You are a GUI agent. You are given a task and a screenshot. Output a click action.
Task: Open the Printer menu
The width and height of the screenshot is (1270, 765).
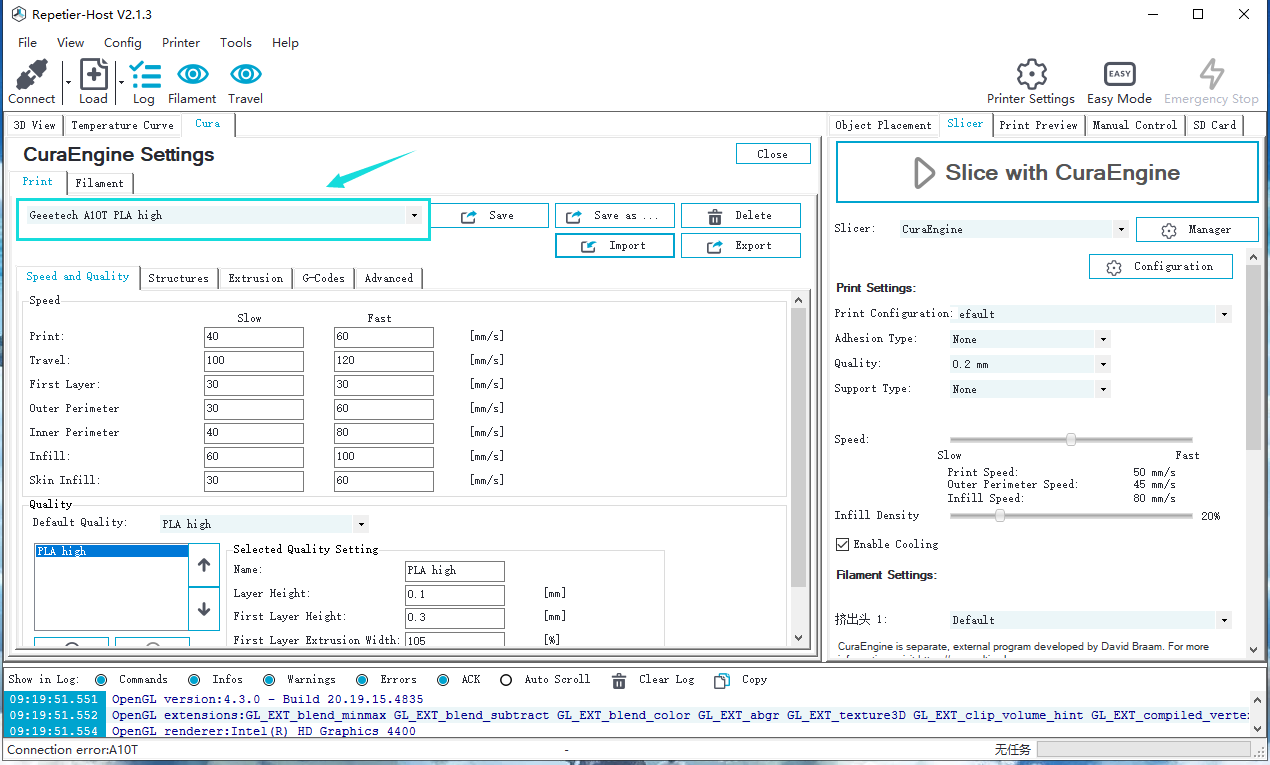(181, 43)
